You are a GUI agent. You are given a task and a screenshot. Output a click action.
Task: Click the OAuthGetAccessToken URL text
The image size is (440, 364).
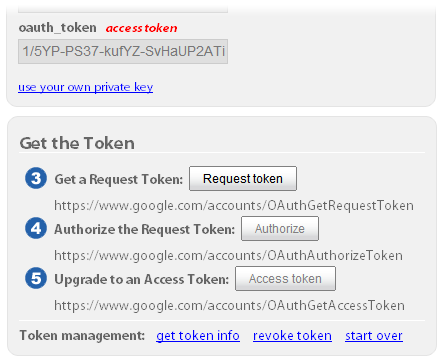[x=230, y=306]
